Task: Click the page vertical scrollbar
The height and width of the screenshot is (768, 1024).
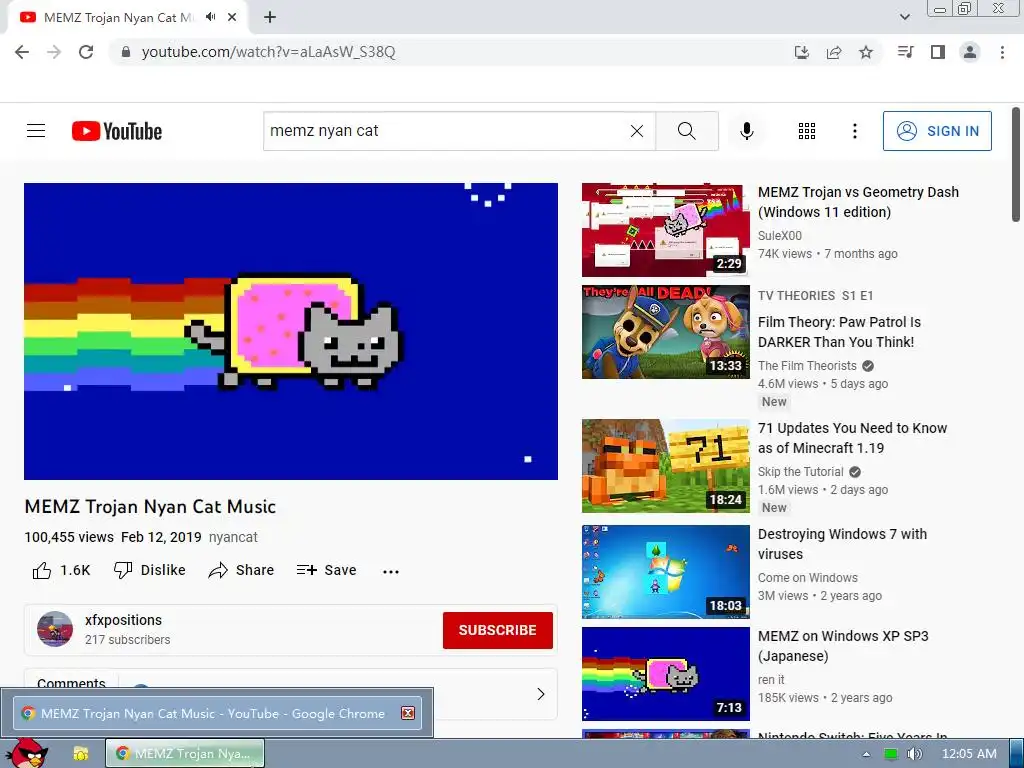Action: coord(1016,165)
